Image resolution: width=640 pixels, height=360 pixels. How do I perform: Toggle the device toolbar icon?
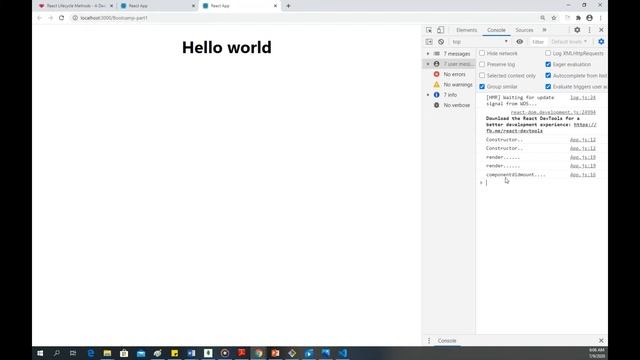(x=440, y=30)
